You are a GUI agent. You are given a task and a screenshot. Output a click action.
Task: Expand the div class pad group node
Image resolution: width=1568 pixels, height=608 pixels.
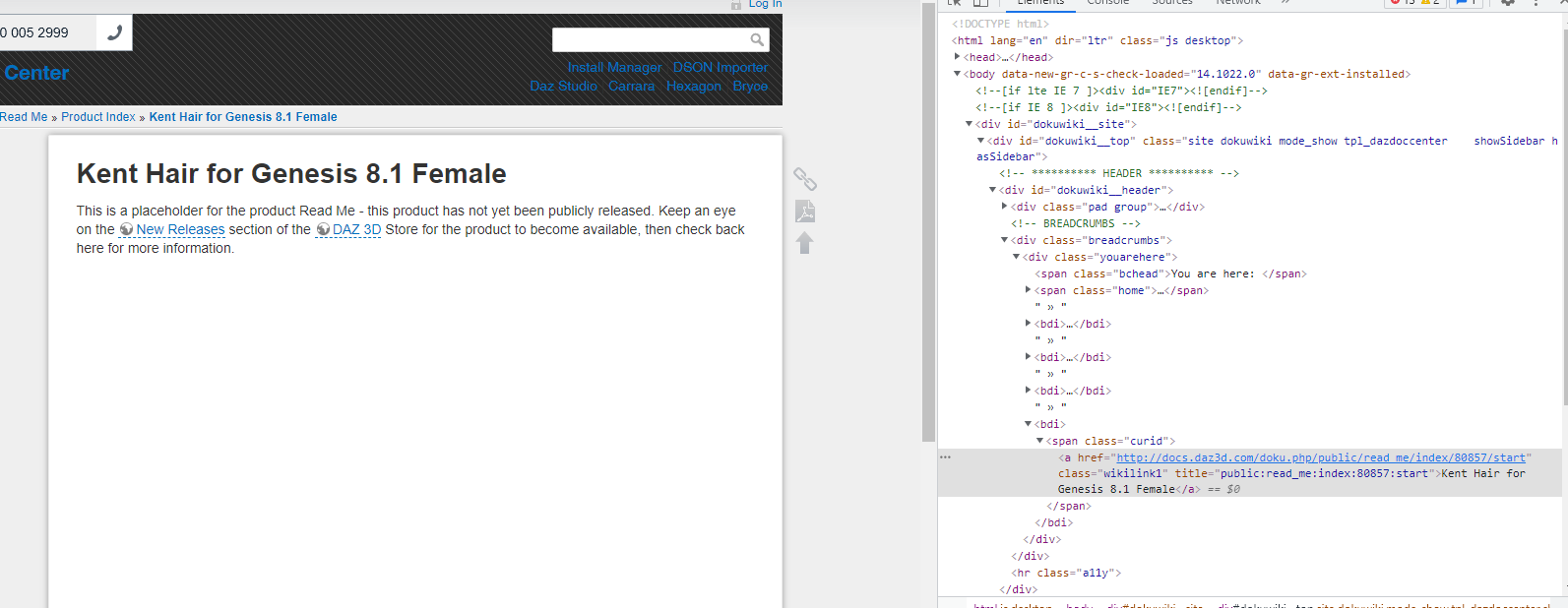point(1004,207)
